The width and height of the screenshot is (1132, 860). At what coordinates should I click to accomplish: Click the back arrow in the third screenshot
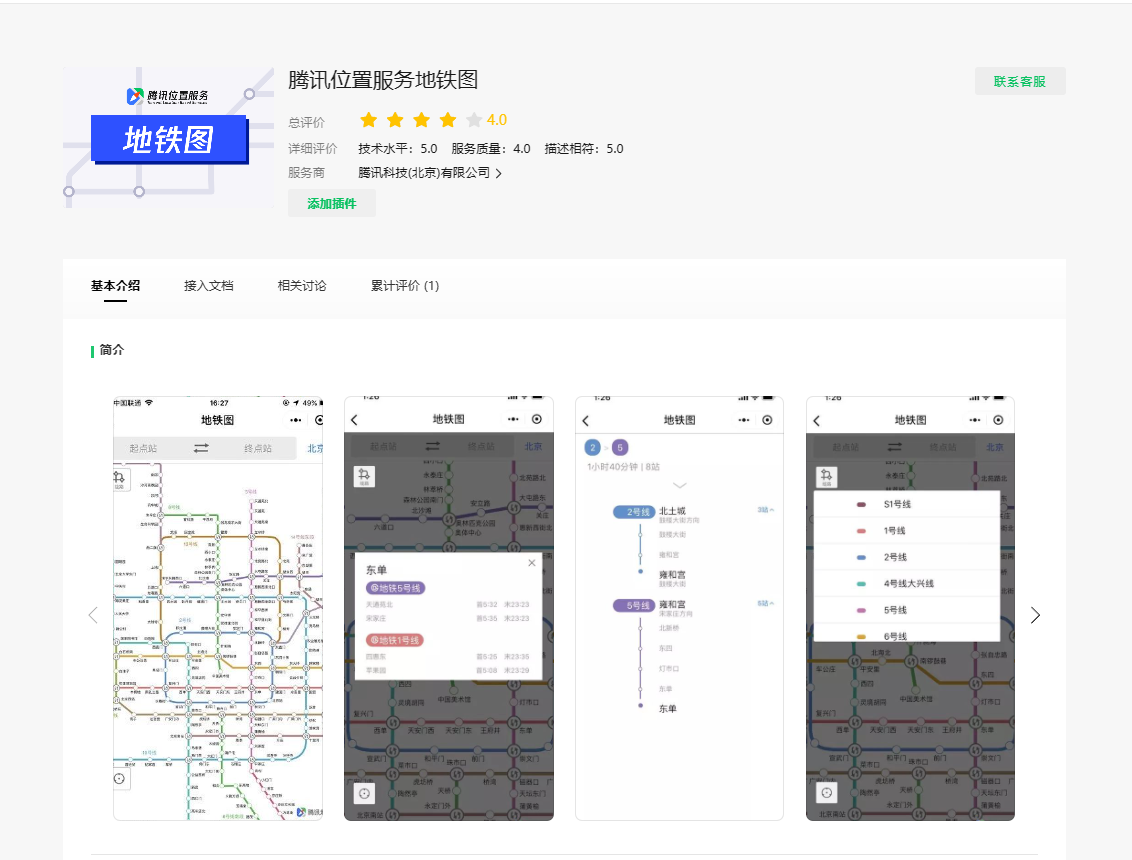tap(585, 421)
